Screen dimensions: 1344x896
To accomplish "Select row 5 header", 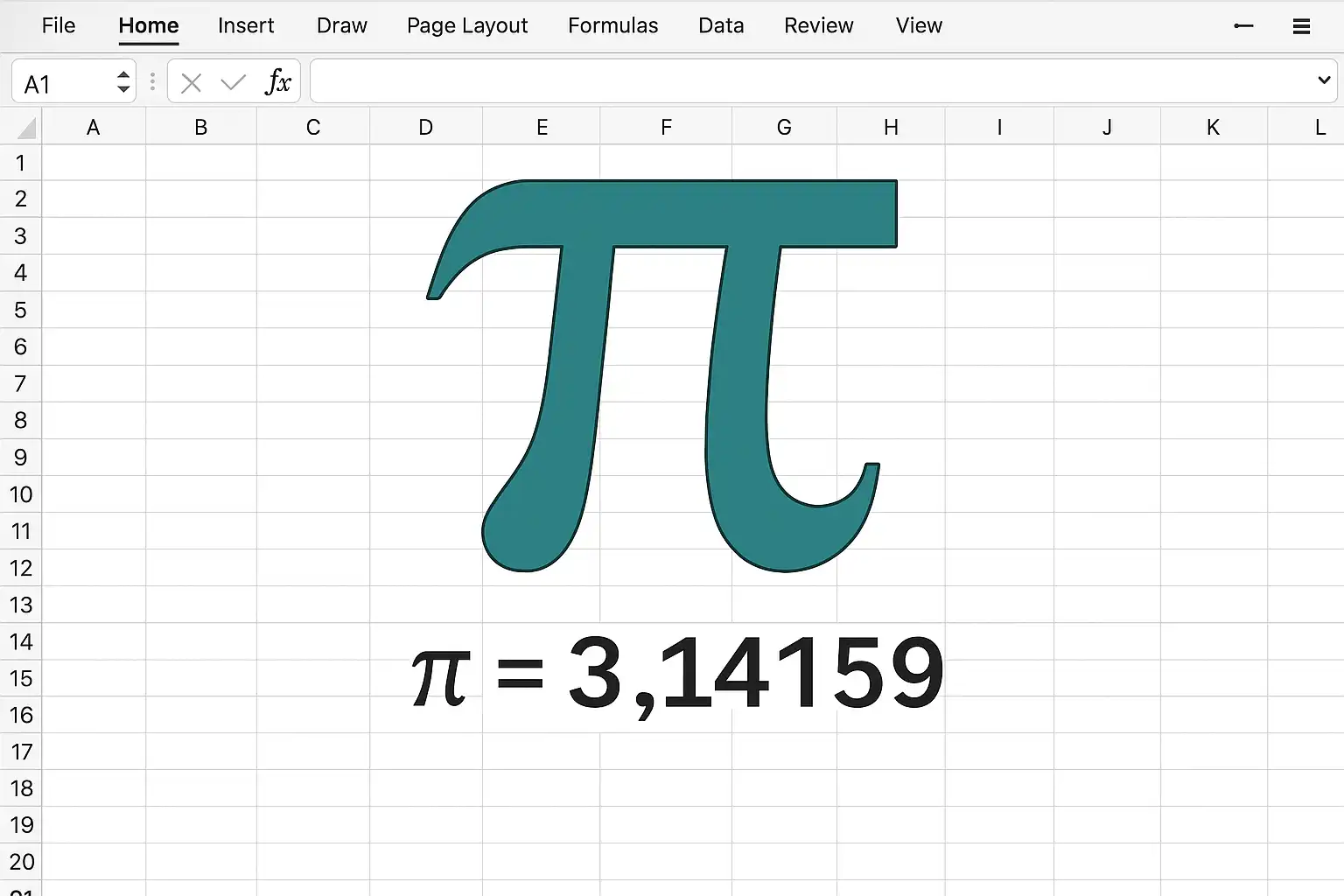I will [21, 310].
